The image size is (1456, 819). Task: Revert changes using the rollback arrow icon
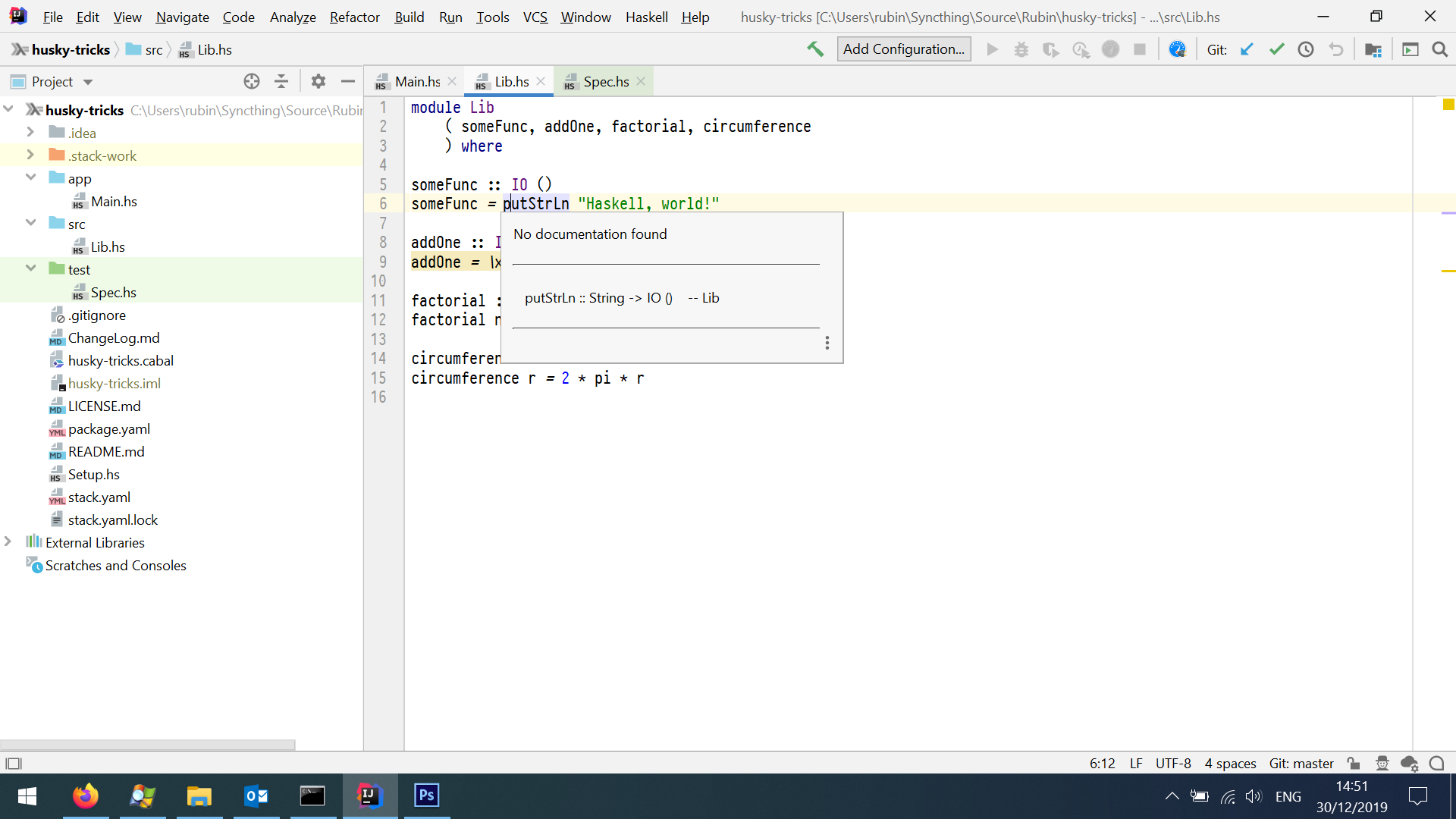(x=1336, y=49)
